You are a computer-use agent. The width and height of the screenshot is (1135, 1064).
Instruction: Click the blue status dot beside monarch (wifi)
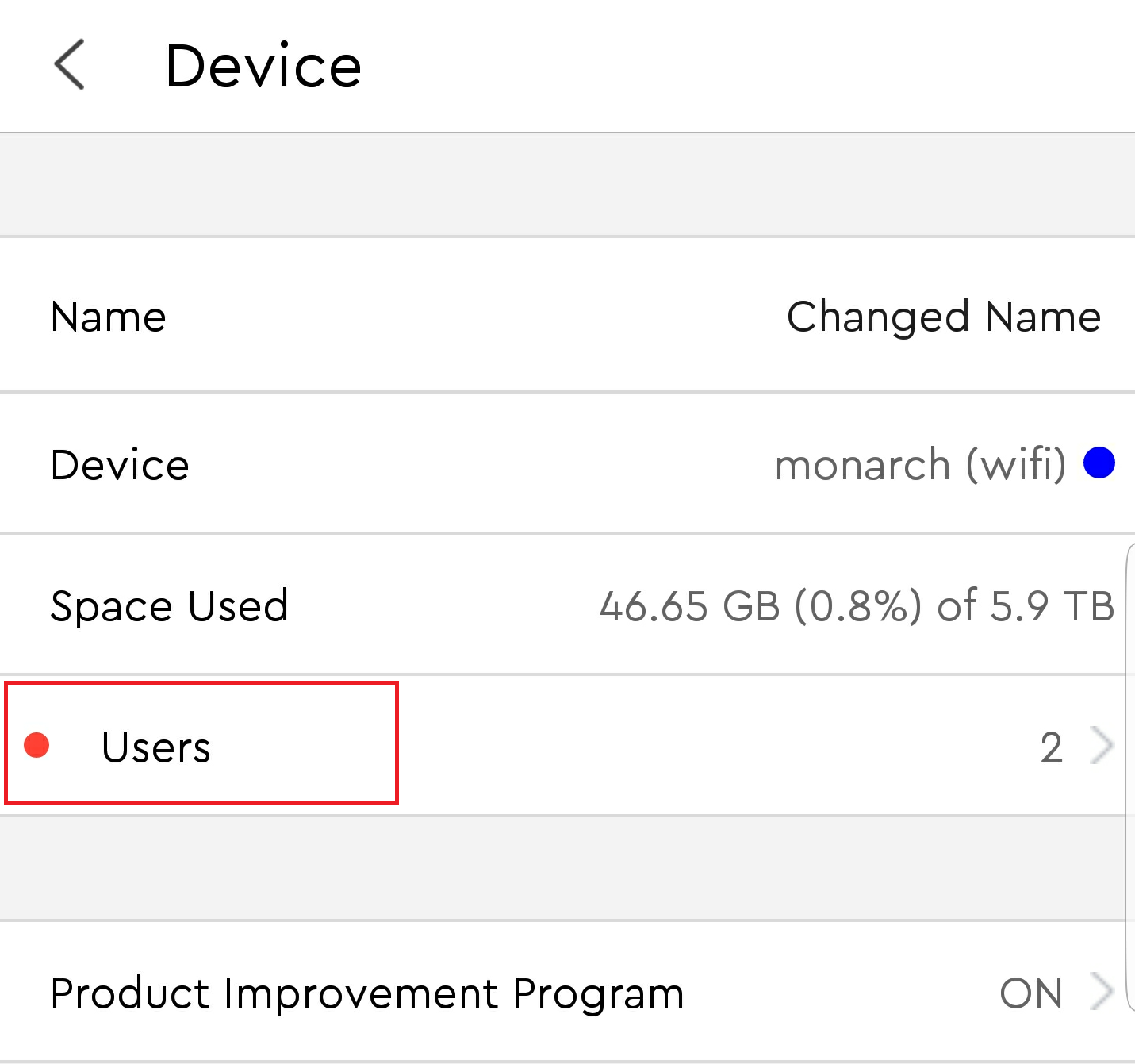click(x=1099, y=463)
